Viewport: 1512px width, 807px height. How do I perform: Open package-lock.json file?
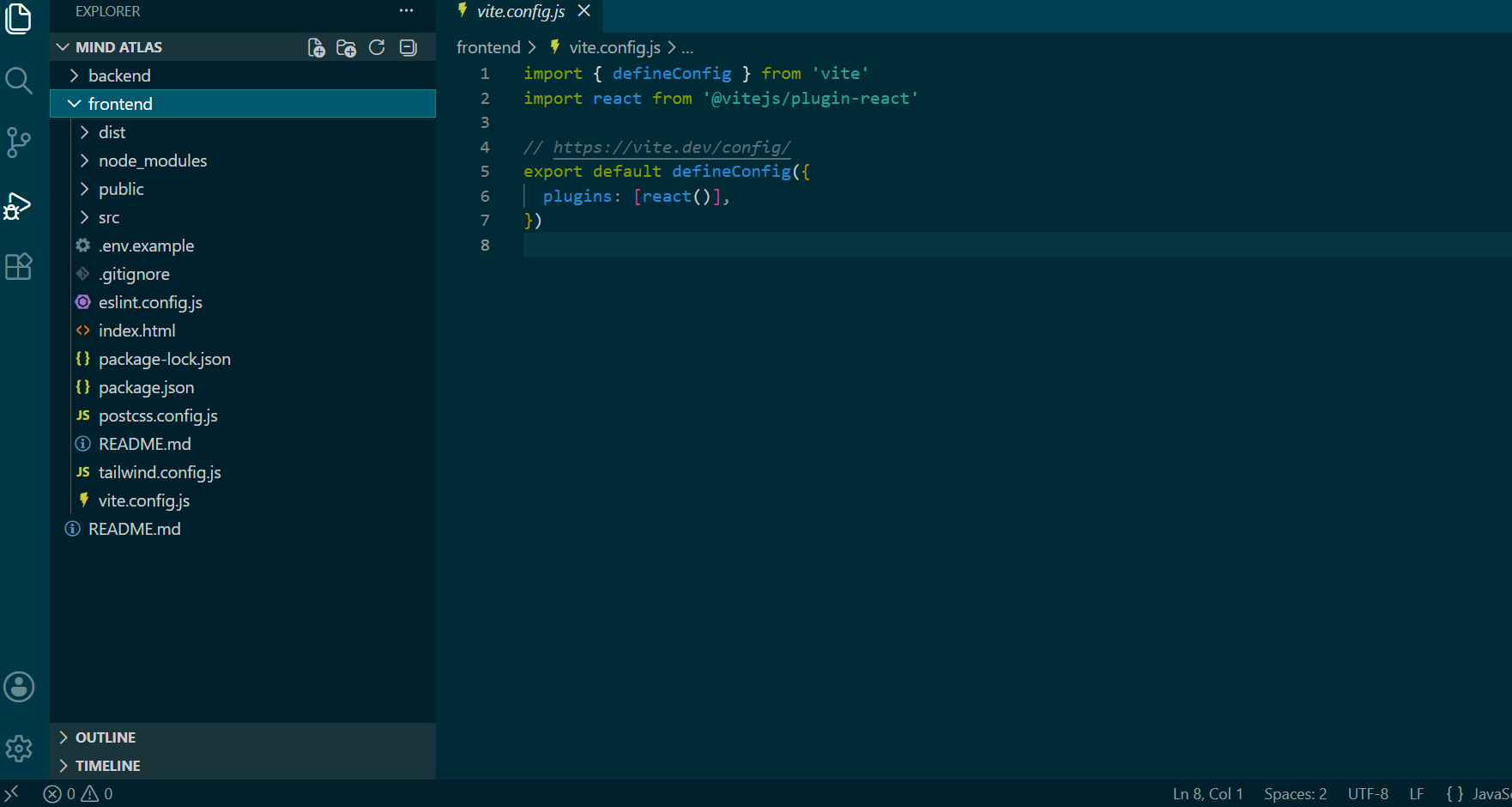tap(243, 359)
